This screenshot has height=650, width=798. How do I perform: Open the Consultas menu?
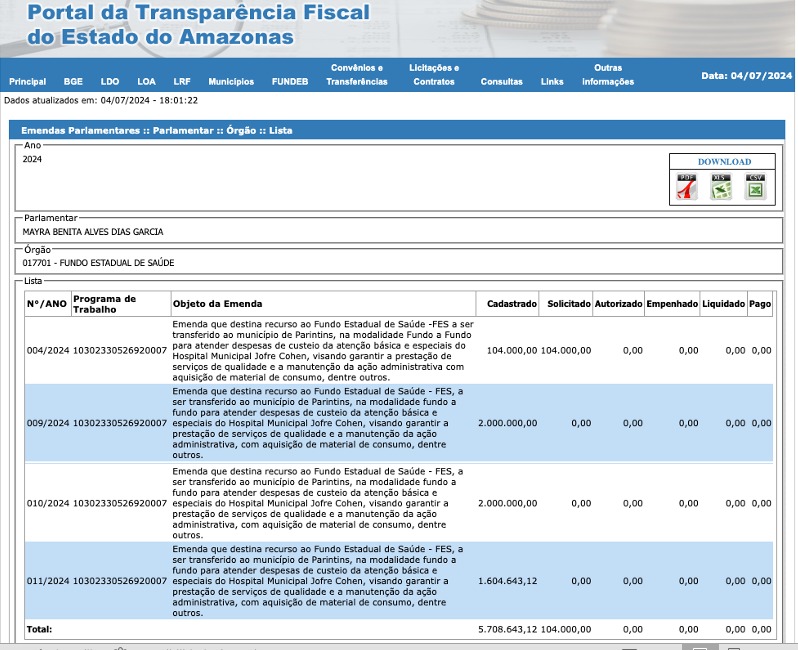pos(501,82)
